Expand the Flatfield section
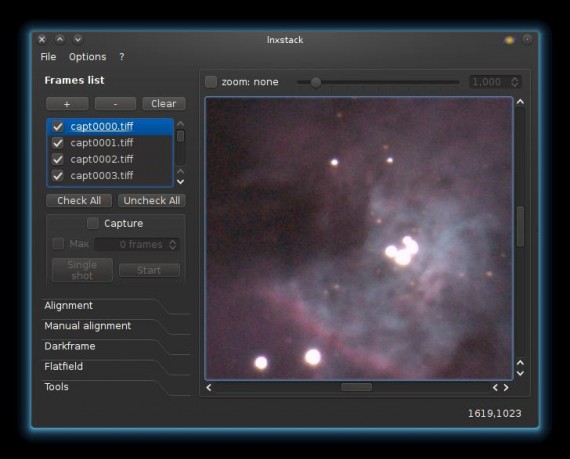Viewport: 570px width, 459px height. [64, 367]
